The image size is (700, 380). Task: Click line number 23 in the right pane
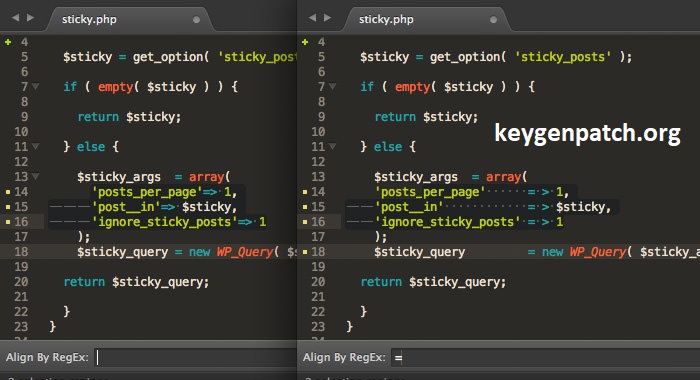tap(318, 327)
